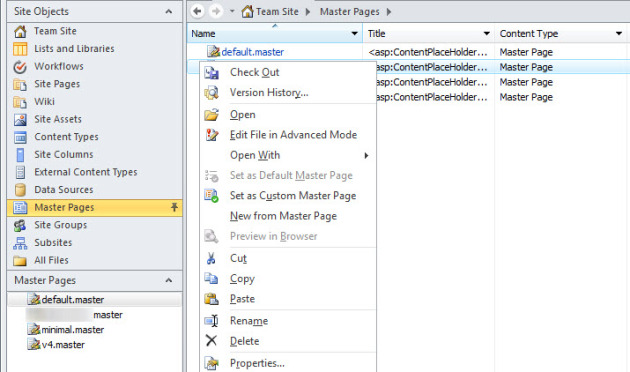
Task: Open the navigation history dropdown arrow
Action: click(232, 11)
